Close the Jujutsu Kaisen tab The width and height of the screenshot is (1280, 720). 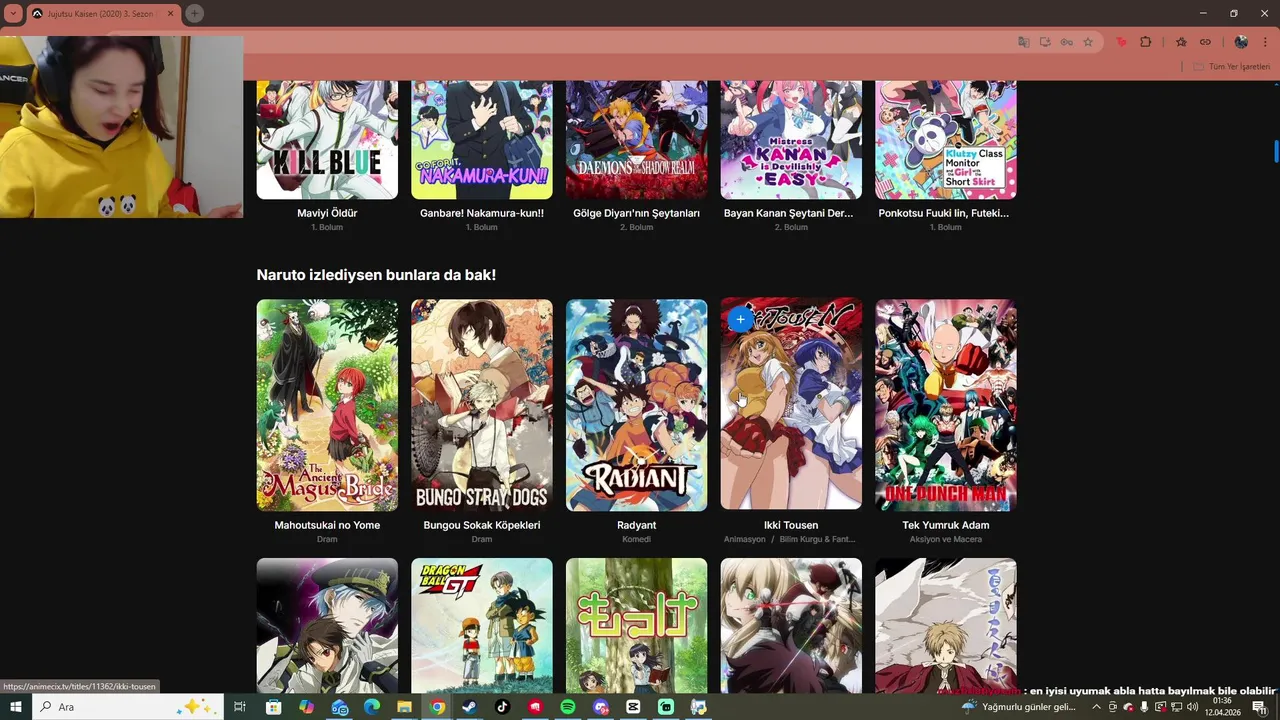point(171,14)
